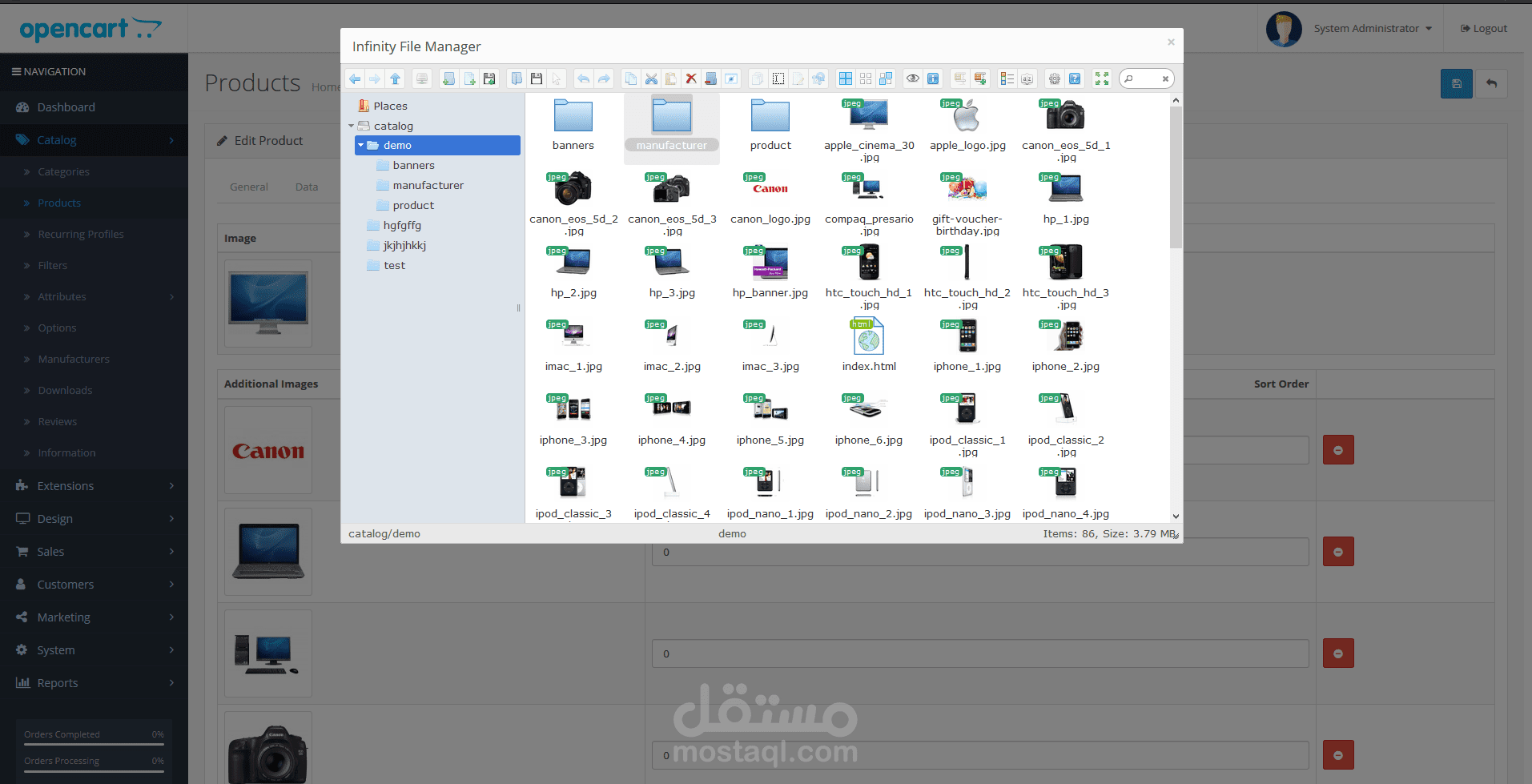Select the jkjhjhkkj folder in tree
Image resolution: width=1532 pixels, height=784 pixels.
(x=404, y=245)
